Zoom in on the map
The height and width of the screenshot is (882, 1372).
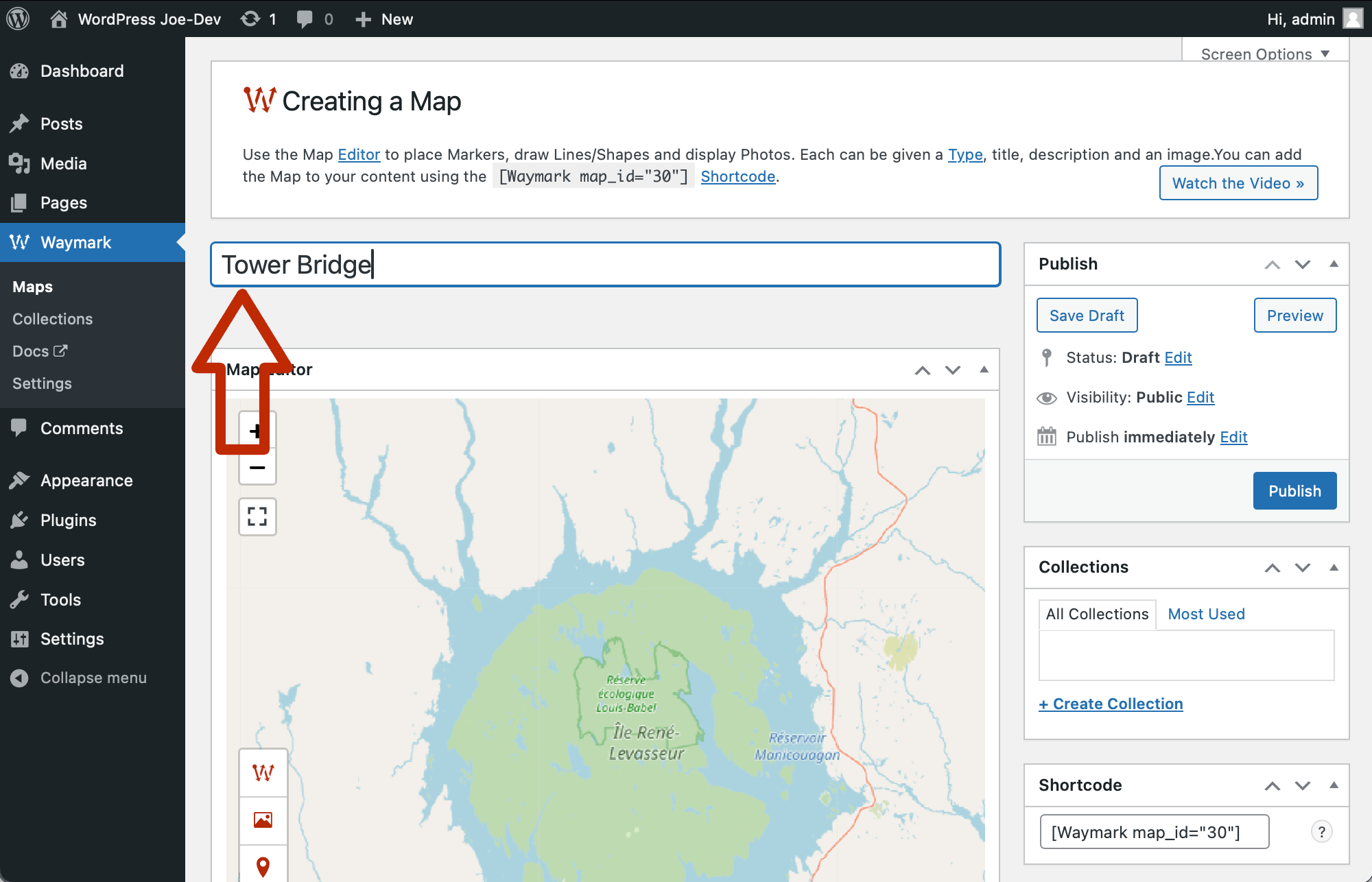257,430
